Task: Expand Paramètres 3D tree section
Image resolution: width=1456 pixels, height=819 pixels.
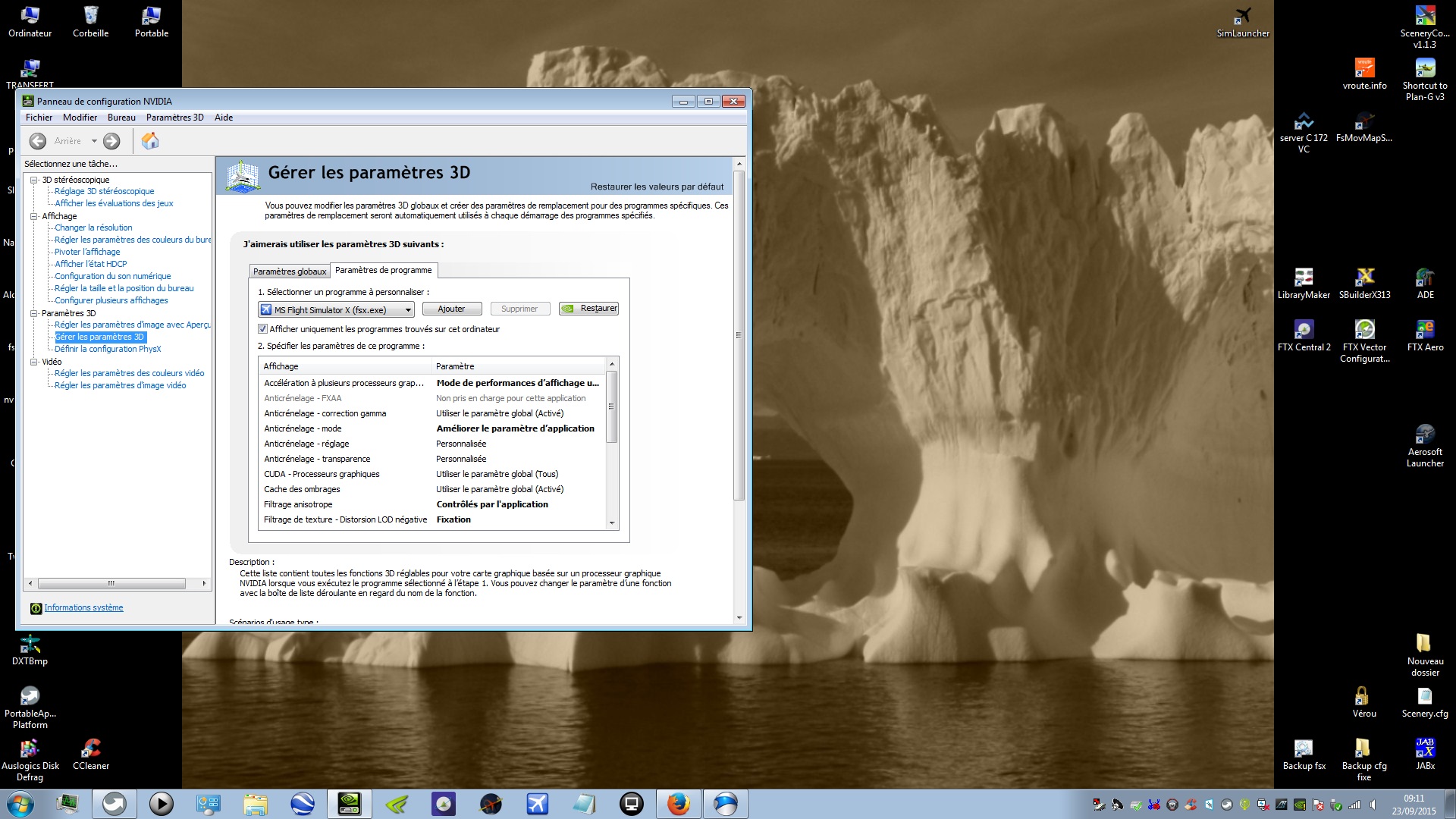Action: 35,313
